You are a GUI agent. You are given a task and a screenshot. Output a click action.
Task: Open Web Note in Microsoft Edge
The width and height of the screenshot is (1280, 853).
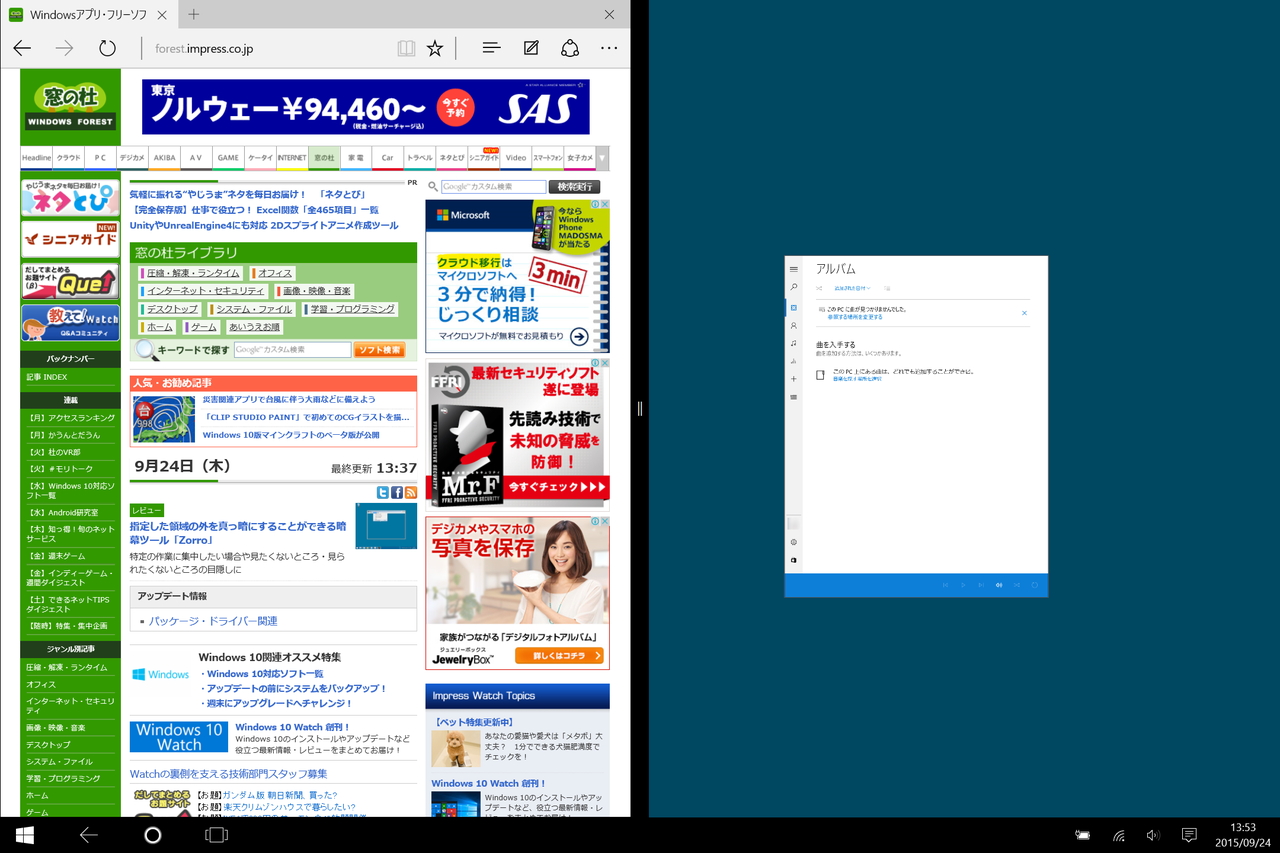point(530,48)
